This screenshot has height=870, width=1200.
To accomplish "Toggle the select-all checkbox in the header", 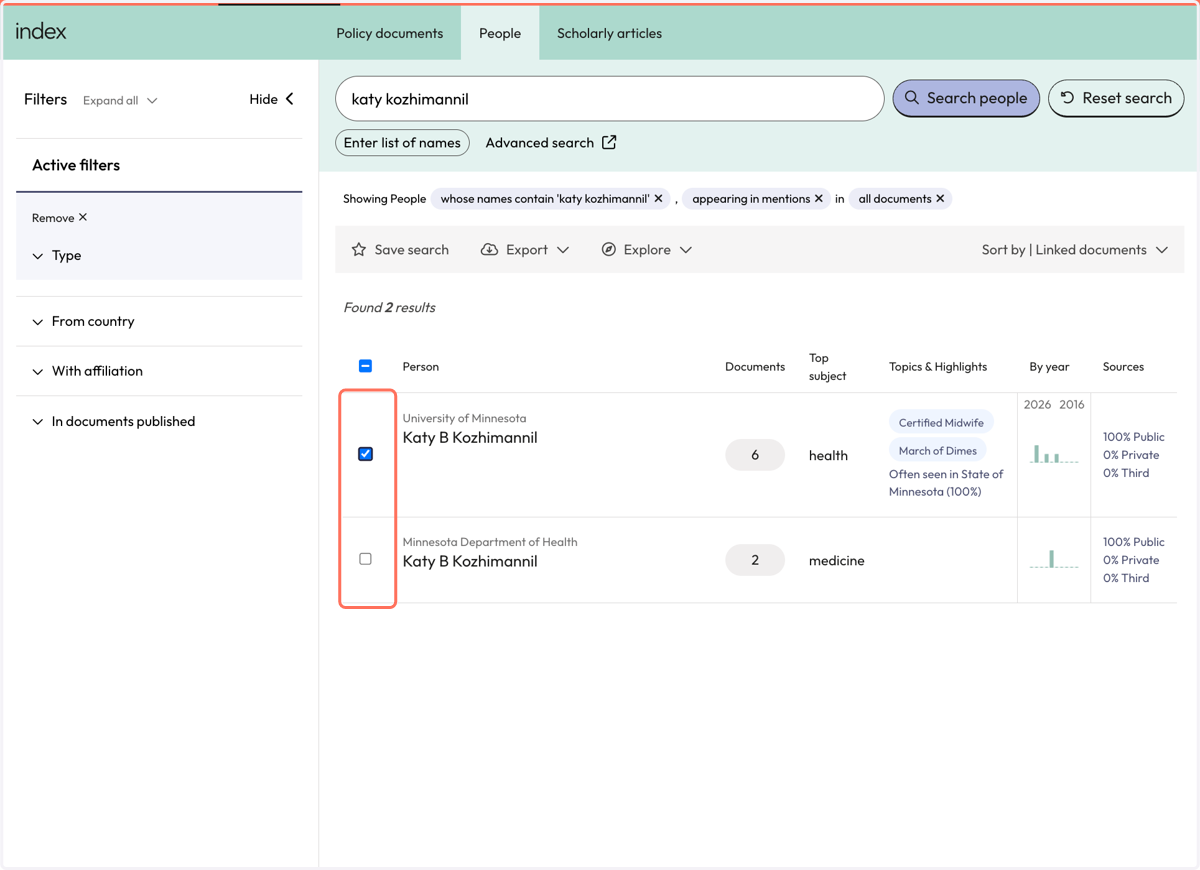I will click(365, 366).
